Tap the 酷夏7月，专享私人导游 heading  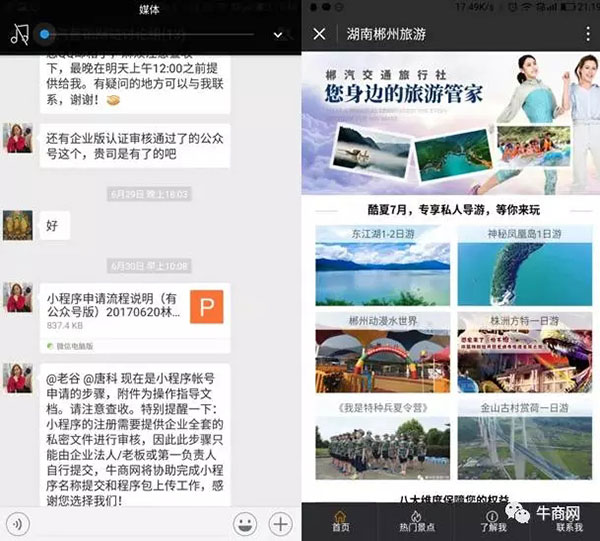click(453, 210)
